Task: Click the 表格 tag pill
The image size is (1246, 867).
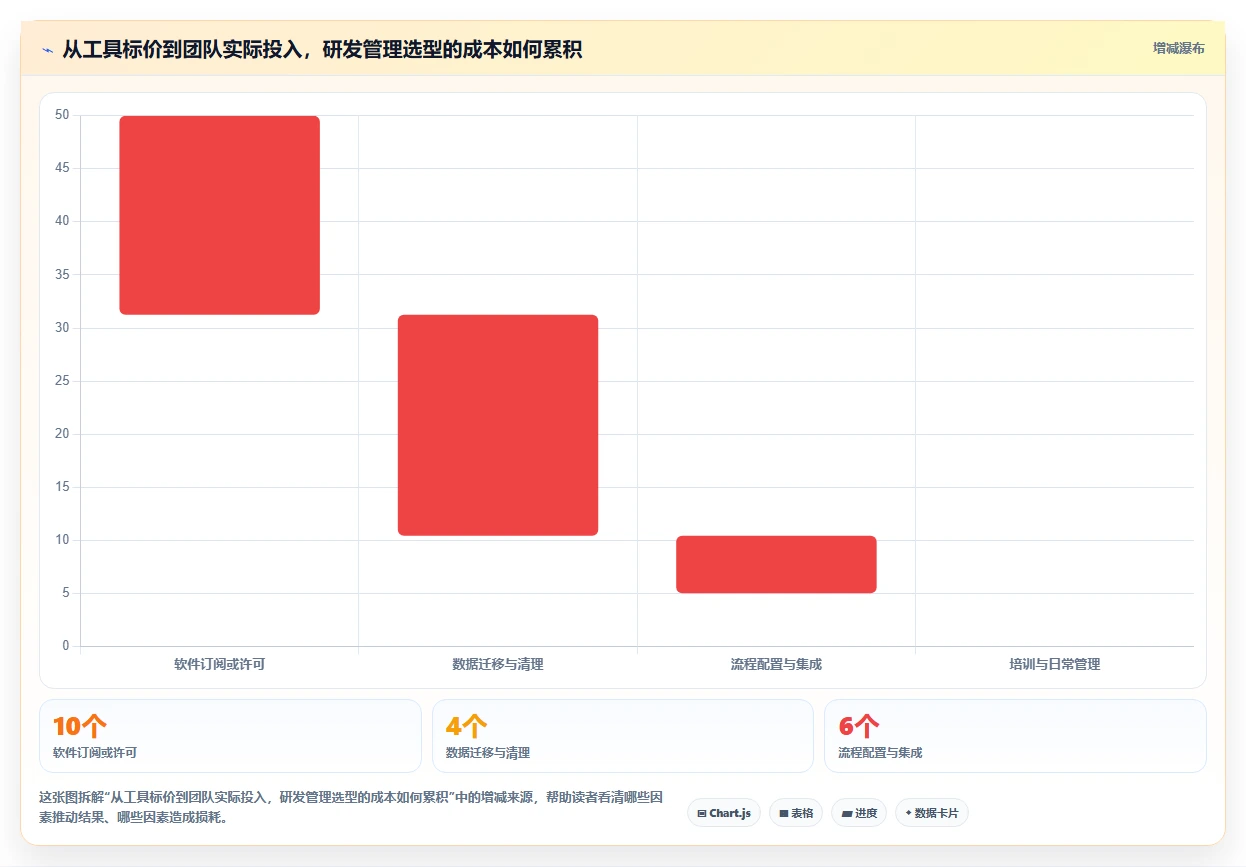Action: pyautogui.click(x=796, y=813)
